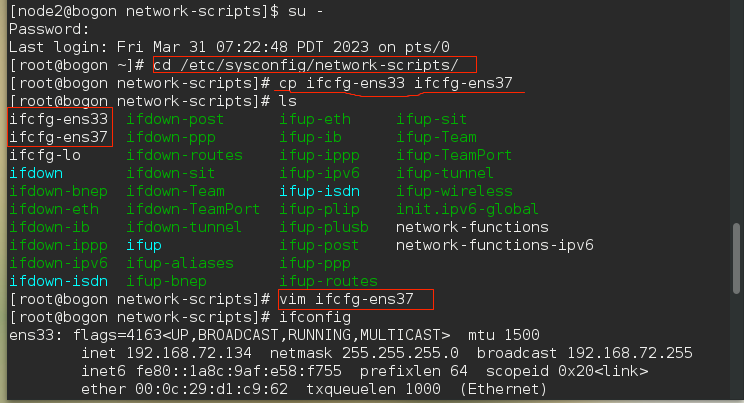Click the vim ifcfg-ens37 command text
This screenshot has width=744, height=403.
pos(346,299)
